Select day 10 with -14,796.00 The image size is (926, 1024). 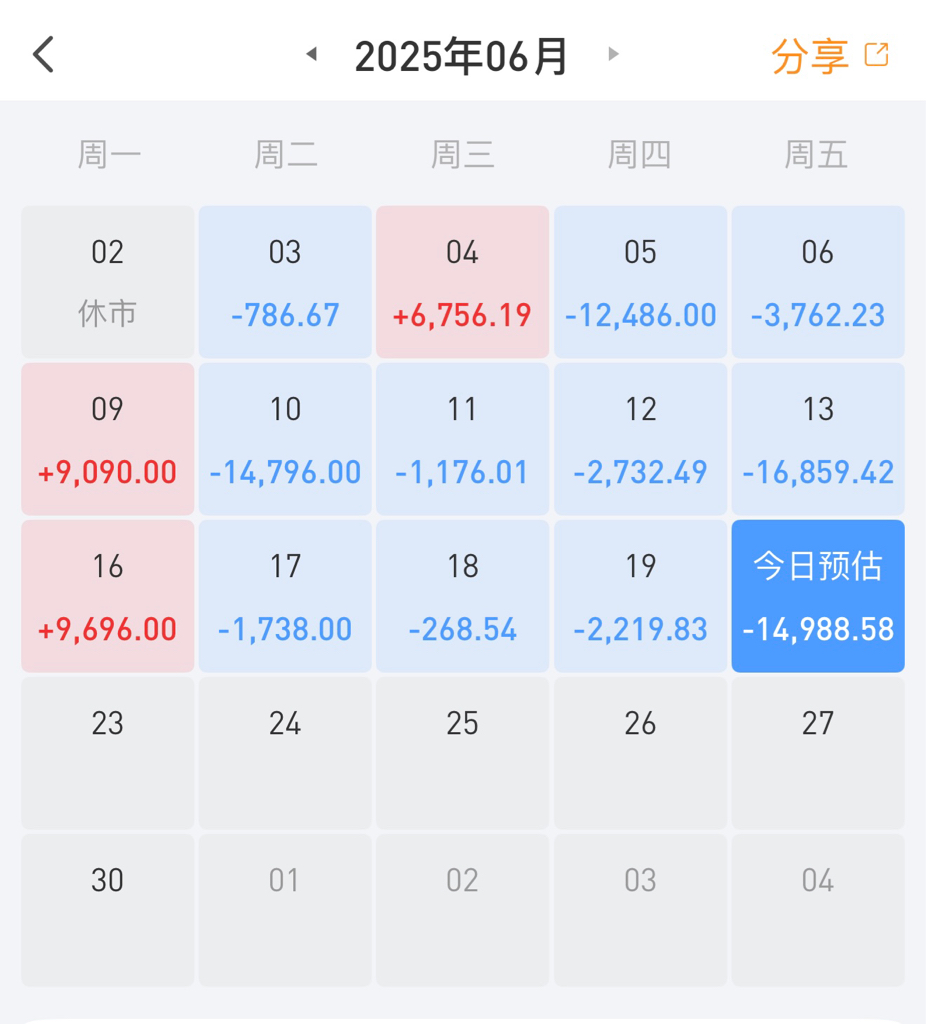pos(285,439)
